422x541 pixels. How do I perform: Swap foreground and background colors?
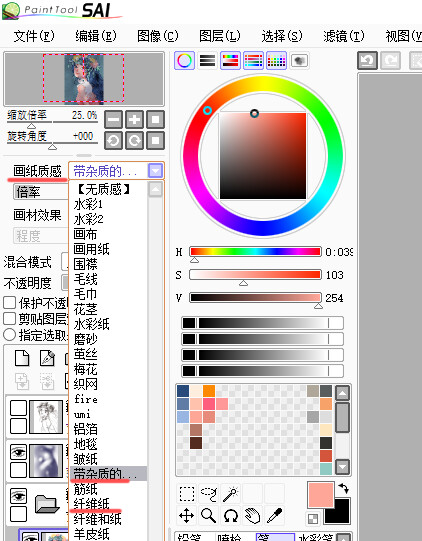pos(344,489)
